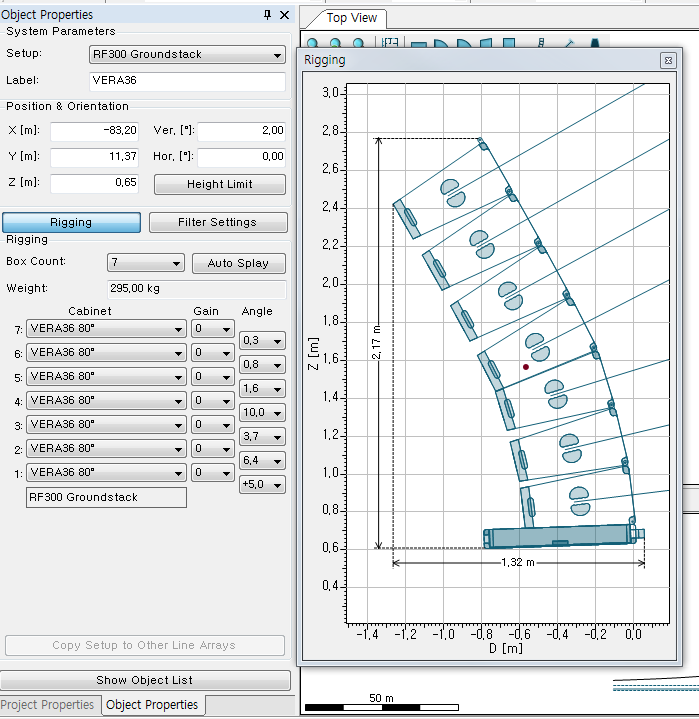Click the dark loudspeaker toolbar icon
Image resolution: width=699 pixels, height=719 pixels.
[x=595, y=43]
